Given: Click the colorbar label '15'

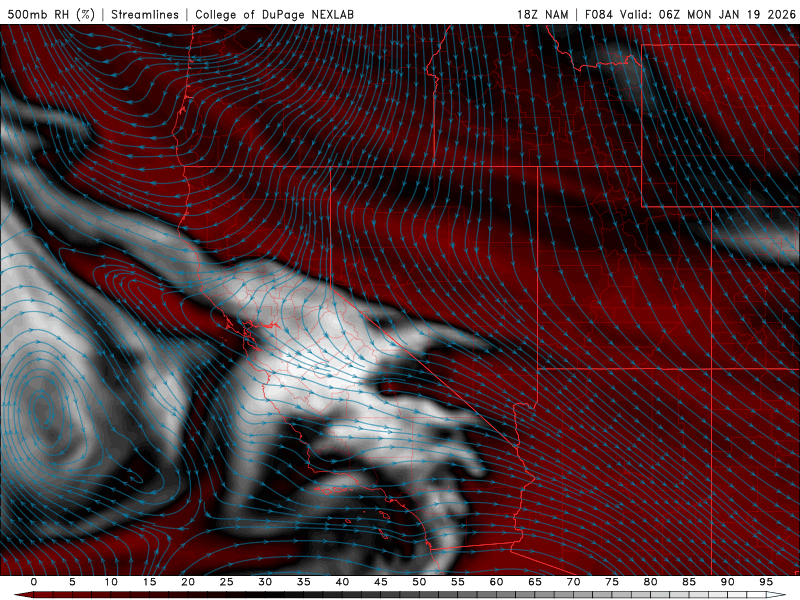Looking at the screenshot, I should pyautogui.click(x=149, y=582).
